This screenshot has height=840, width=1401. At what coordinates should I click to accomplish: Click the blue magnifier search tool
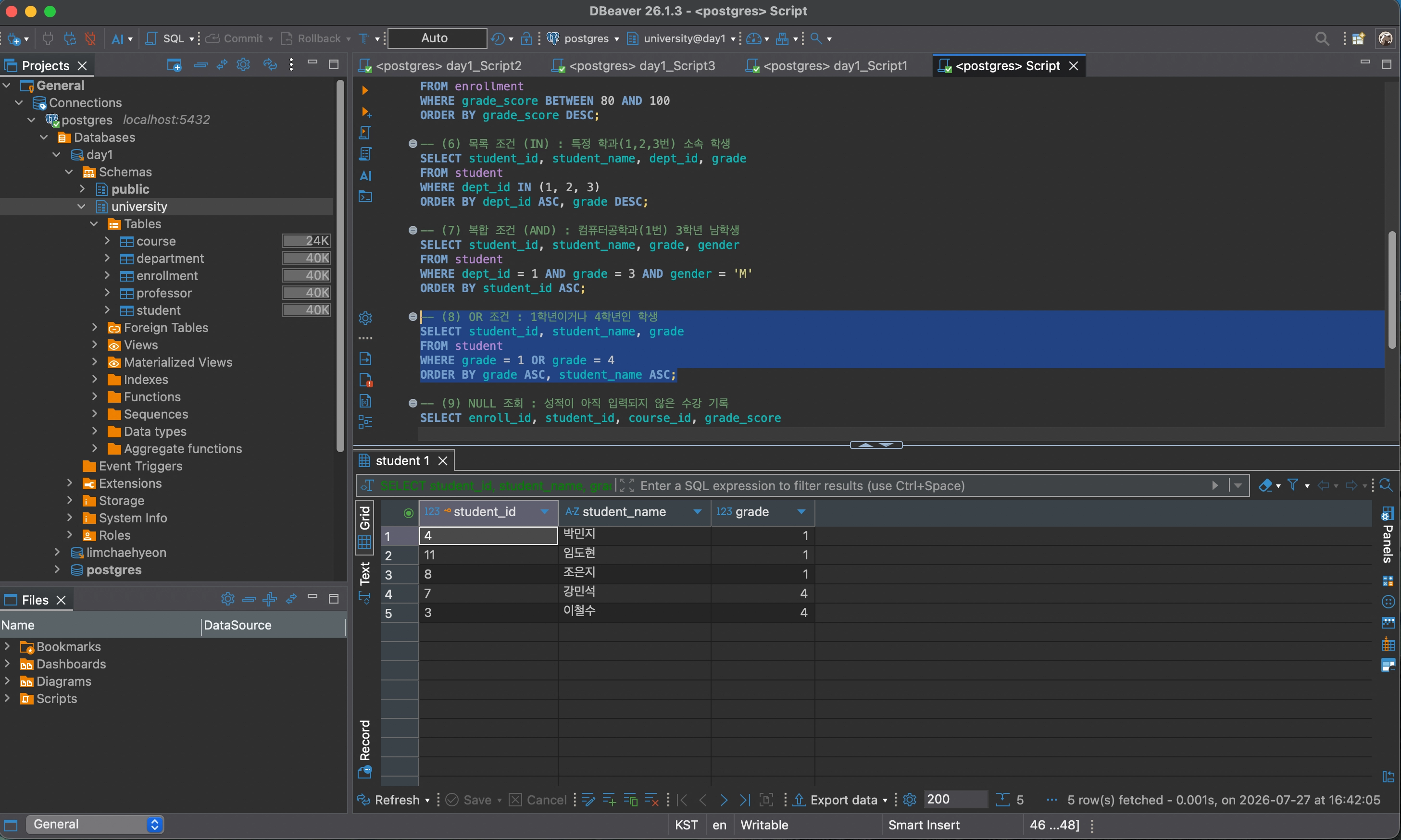coord(816,38)
